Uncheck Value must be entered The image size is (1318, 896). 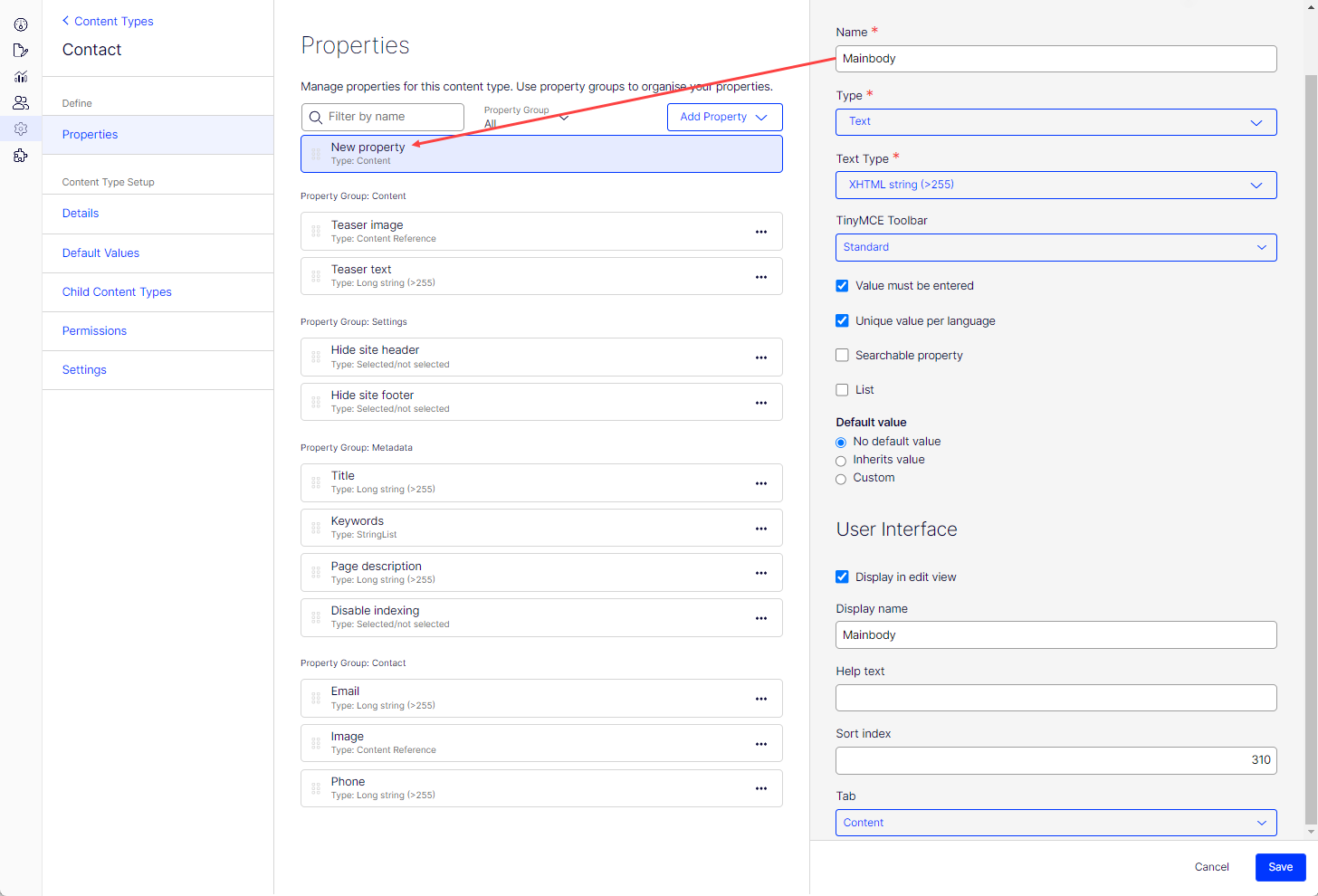click(x=842, y=286)
